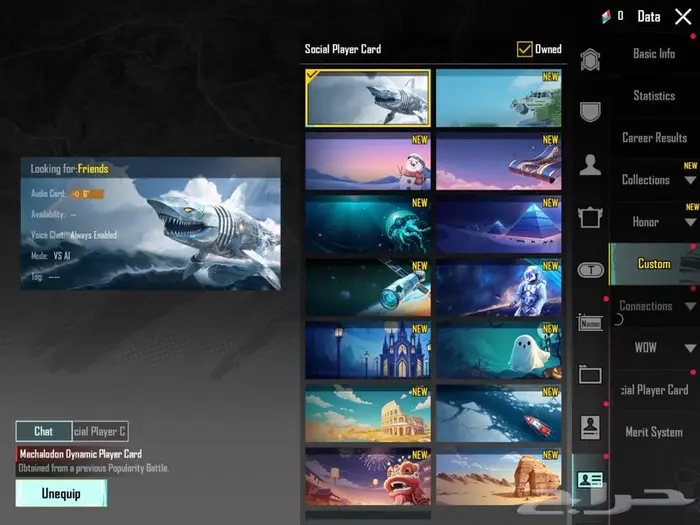This screenshot has height=525, width=700.
Task: Open the social player card ID icon
Action: pyautogui.click(x=590, y=480)
